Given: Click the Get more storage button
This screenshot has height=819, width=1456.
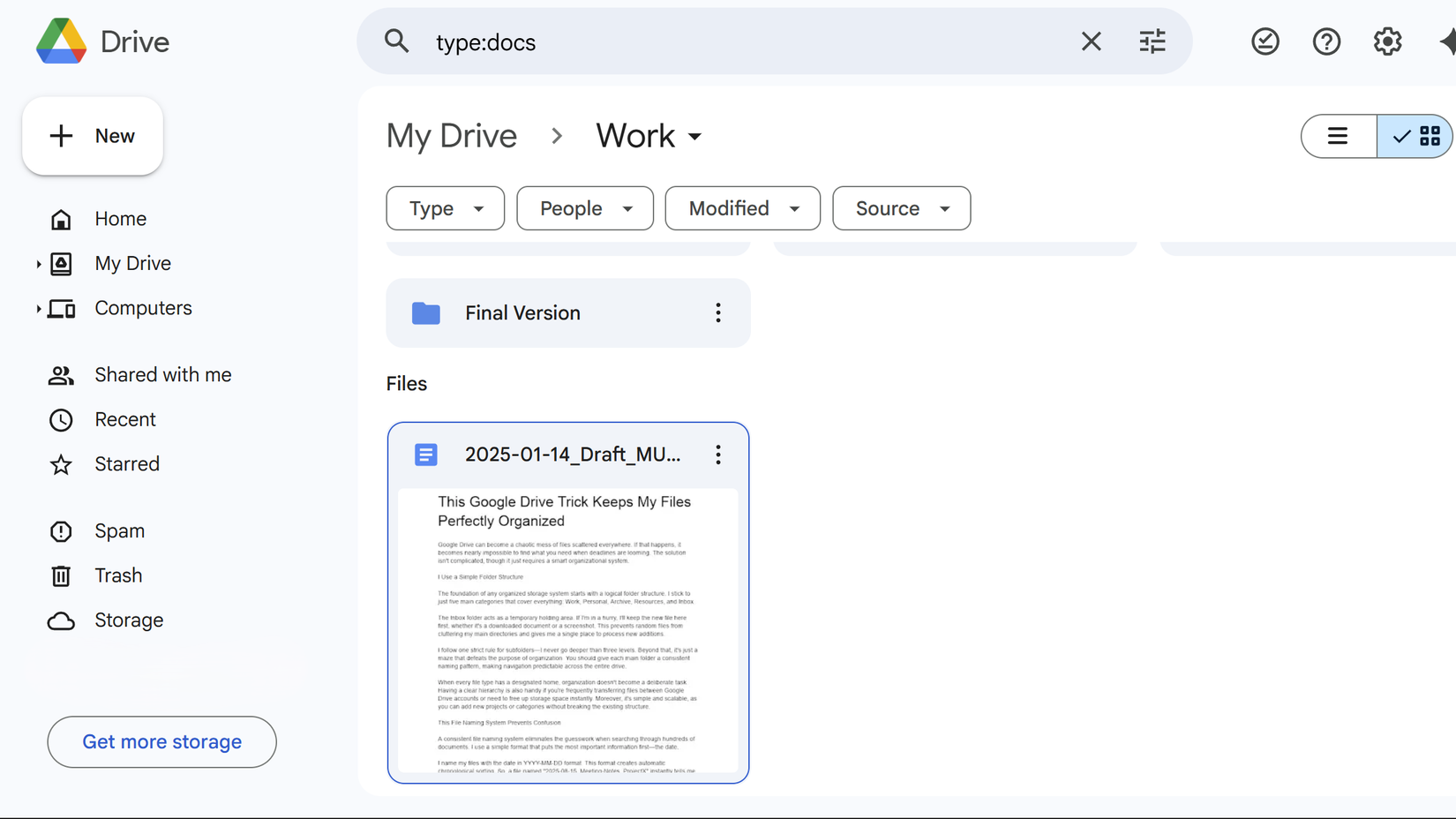Looking at the screenshot, I should tap(161, 741).
